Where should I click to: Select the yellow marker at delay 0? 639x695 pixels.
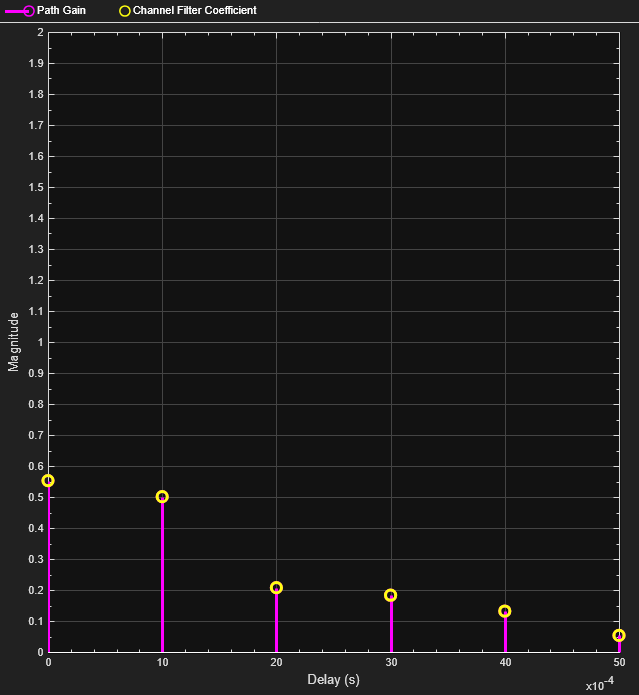click(x=48, y=481)
